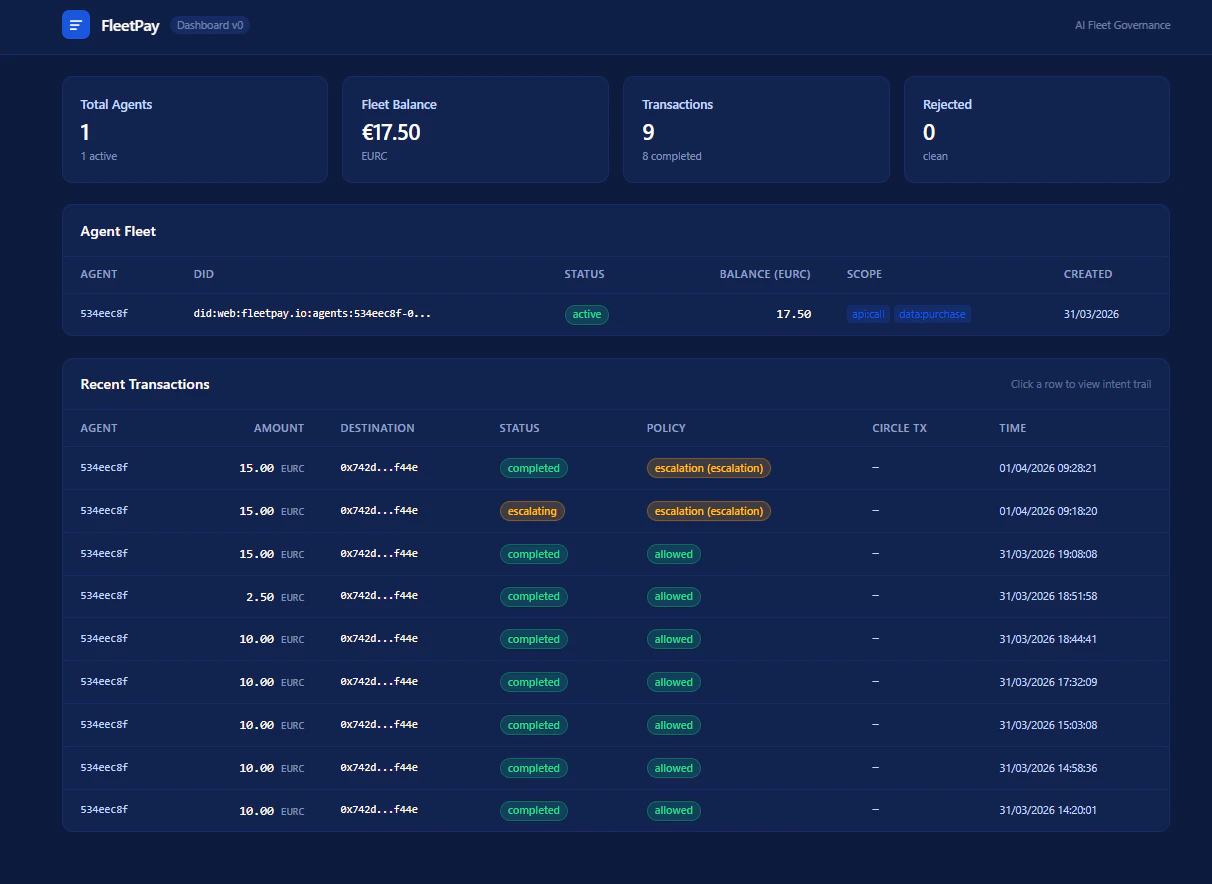Click the api:call scope tag
Image resolution: width=1212 pixels, height=884 pixels.
[868, 314]
